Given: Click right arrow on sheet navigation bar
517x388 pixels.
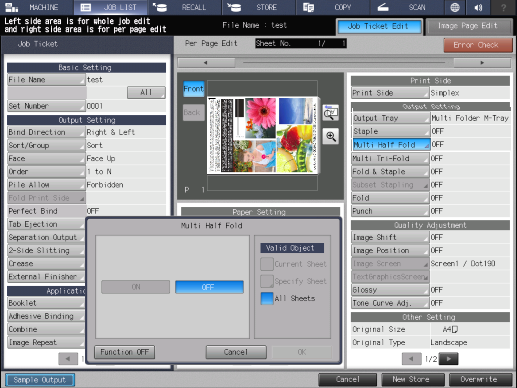Looking at the screenshot, I should click(x=482, y=63).
